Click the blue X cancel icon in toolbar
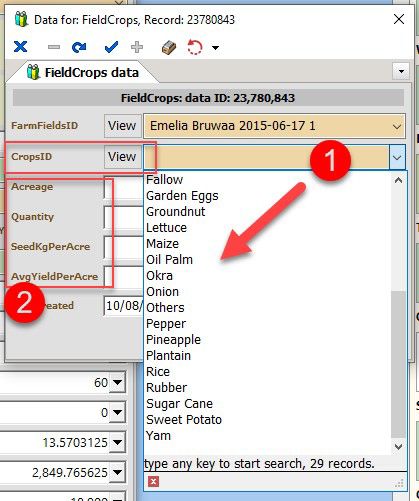This screenshot has width=419, height=501. 20,47
